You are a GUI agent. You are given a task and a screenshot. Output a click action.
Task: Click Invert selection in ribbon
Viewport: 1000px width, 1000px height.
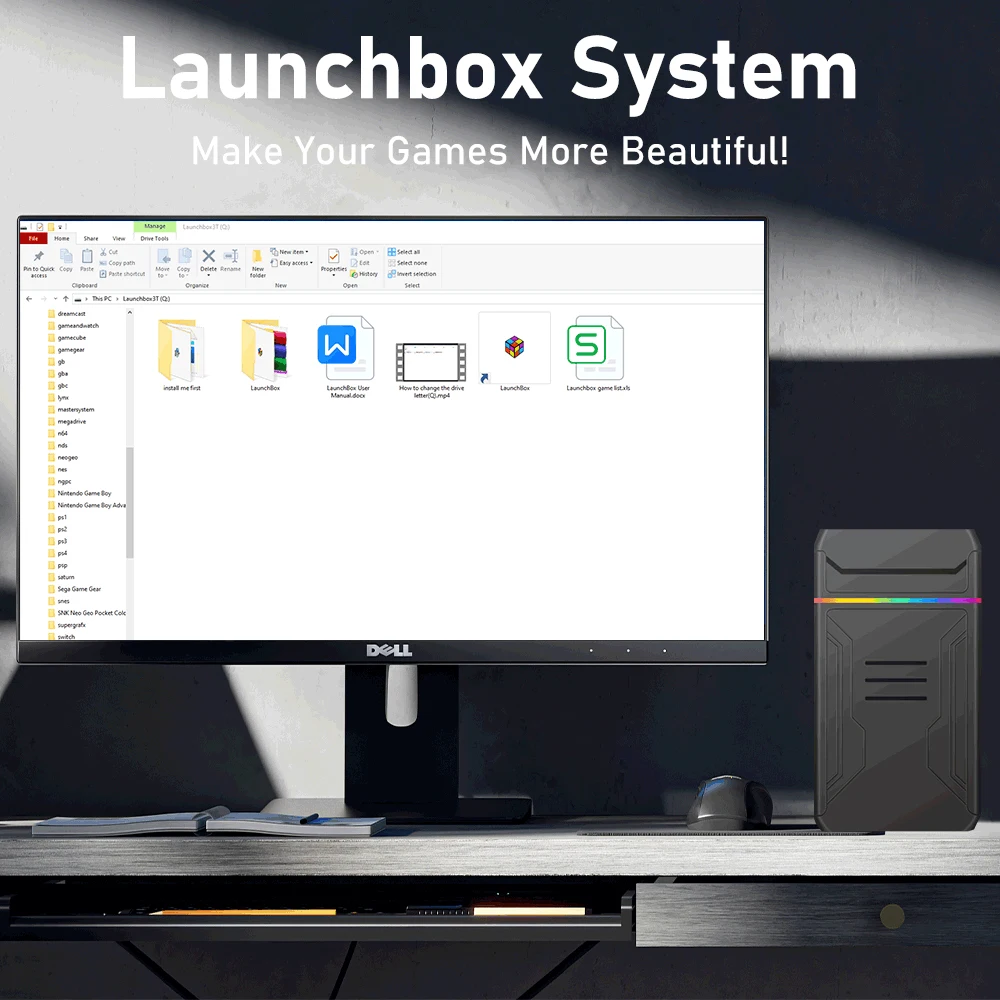[412, 274]
